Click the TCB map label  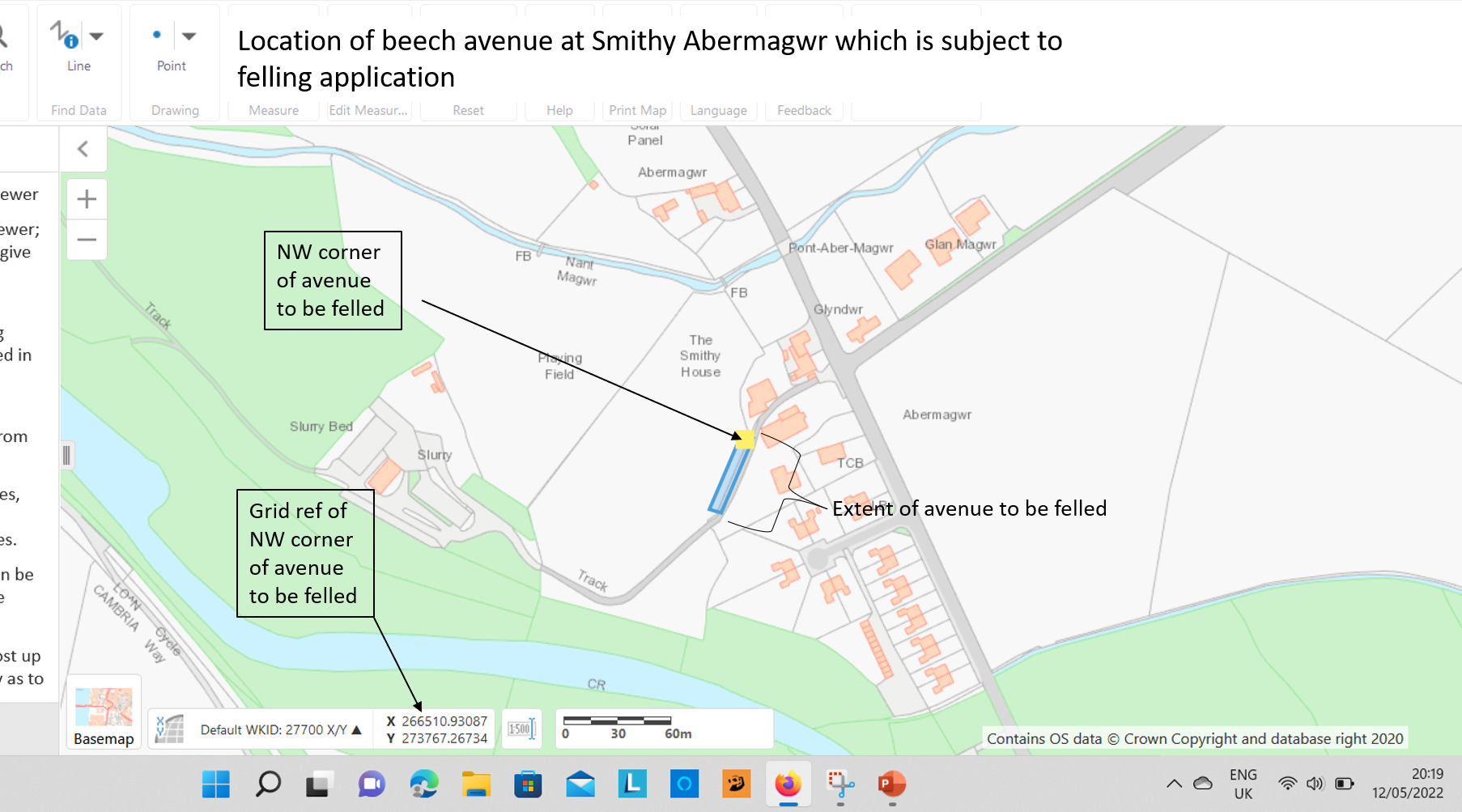pos(850,463)
